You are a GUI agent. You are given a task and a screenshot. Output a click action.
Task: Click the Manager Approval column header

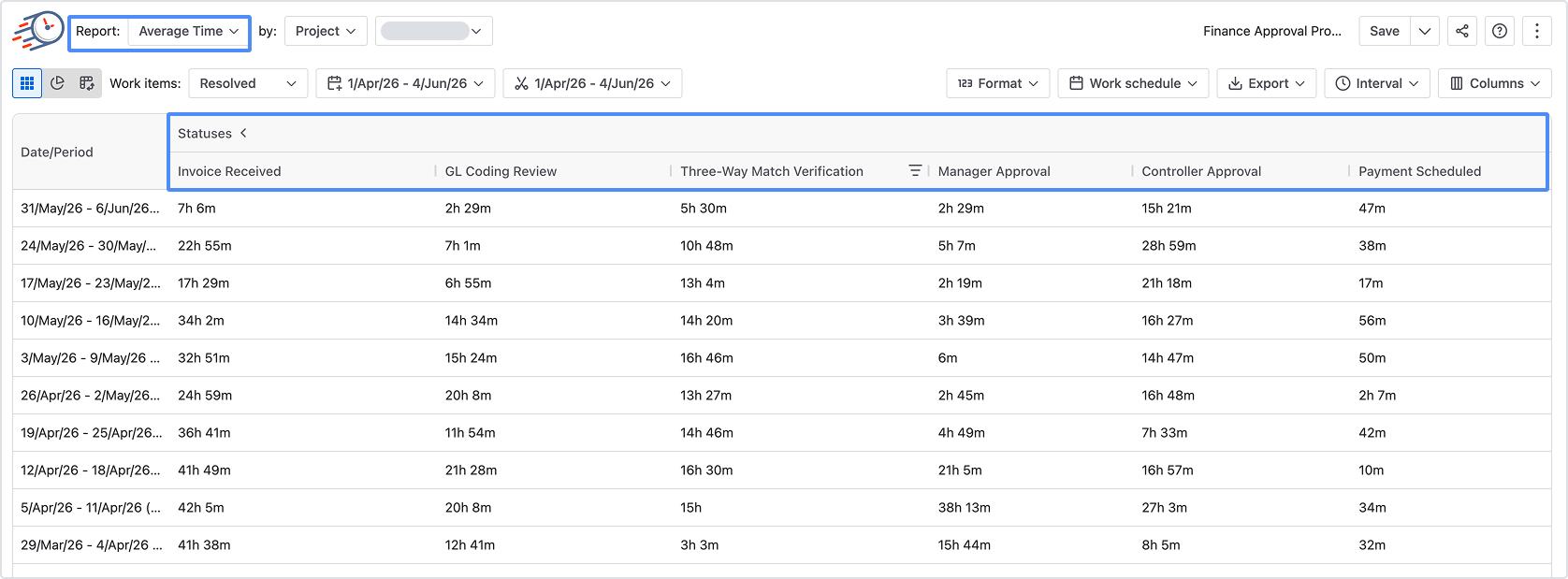point(995,171)
